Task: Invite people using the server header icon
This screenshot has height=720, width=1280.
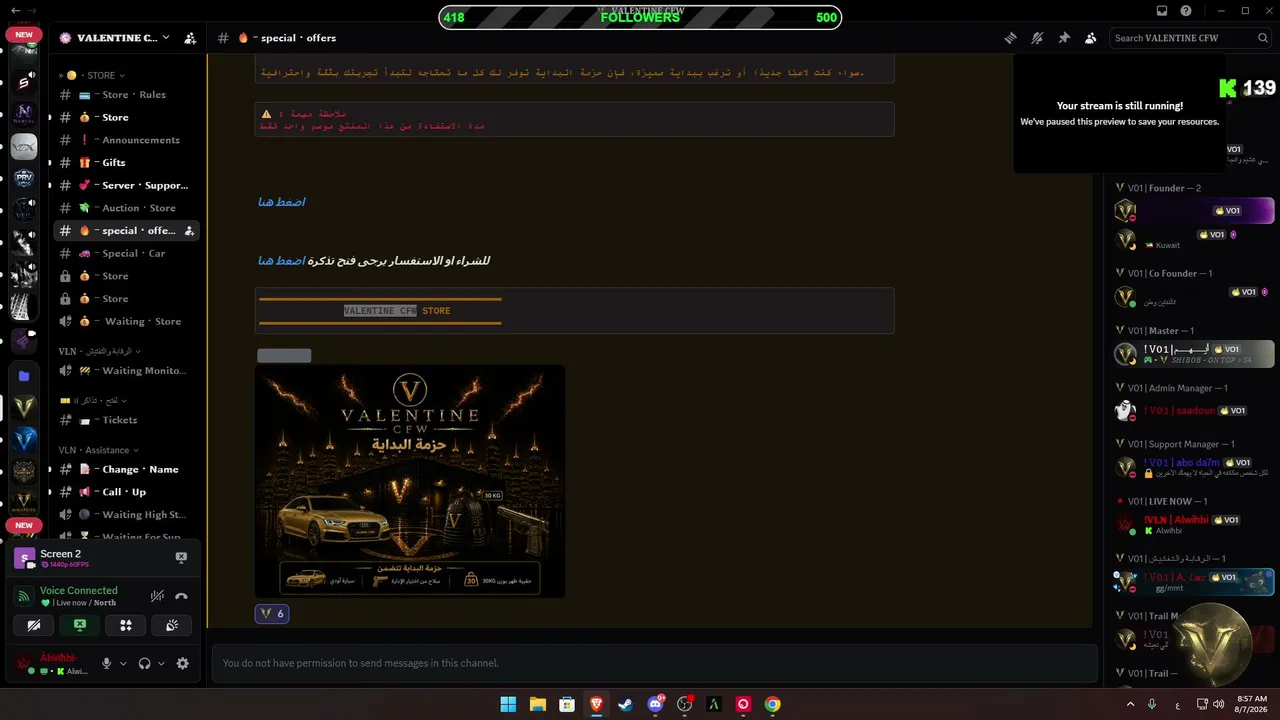Action: point(190,38)
